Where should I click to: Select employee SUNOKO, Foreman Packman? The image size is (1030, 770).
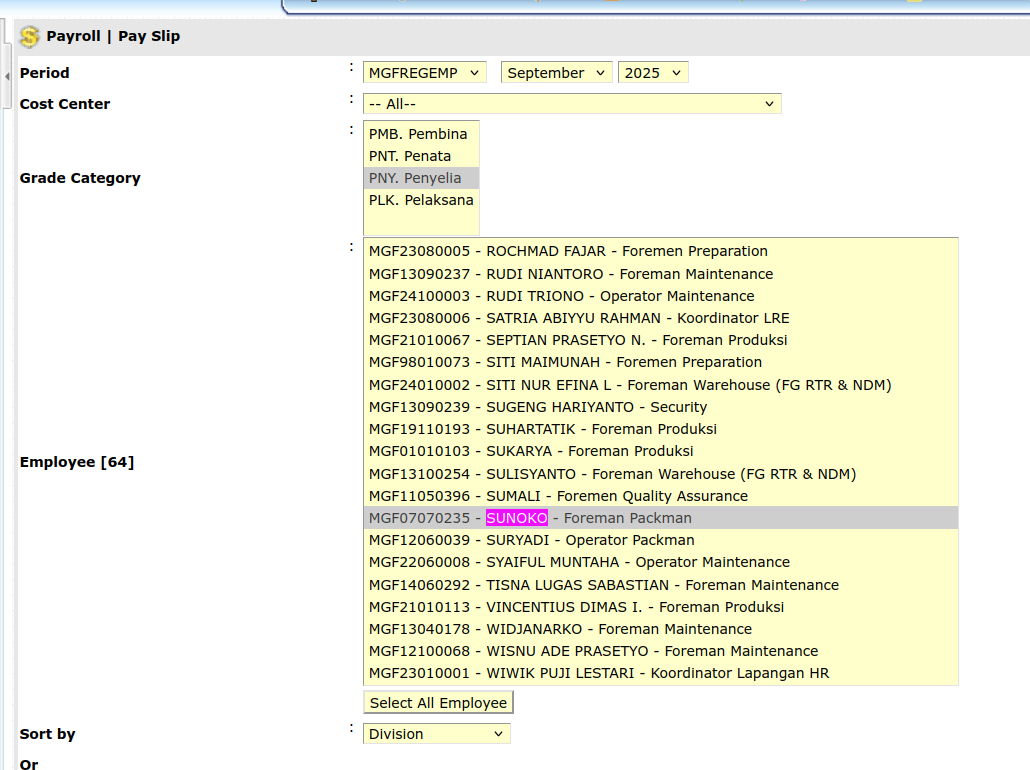(530, 518)
